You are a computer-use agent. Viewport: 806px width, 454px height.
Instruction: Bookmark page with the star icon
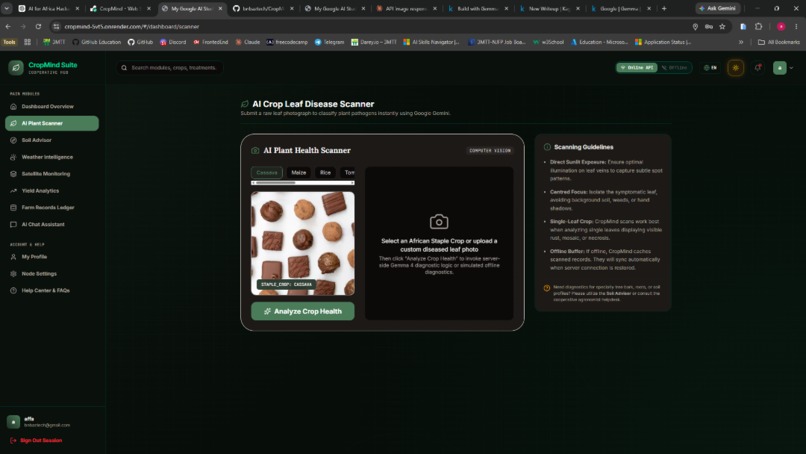(722, 26)
